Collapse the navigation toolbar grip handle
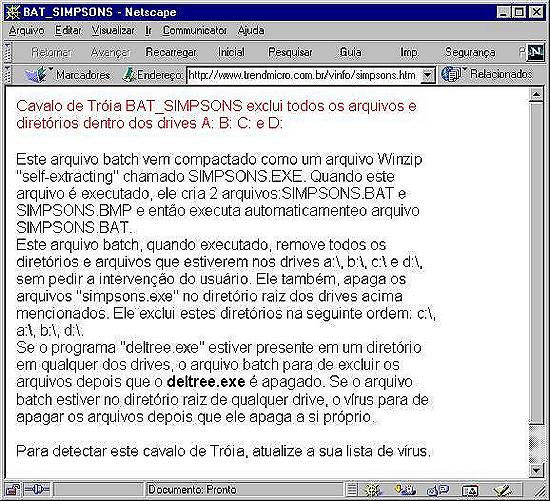The height and width of the screenshot is (501, 550). pos(8,53)
